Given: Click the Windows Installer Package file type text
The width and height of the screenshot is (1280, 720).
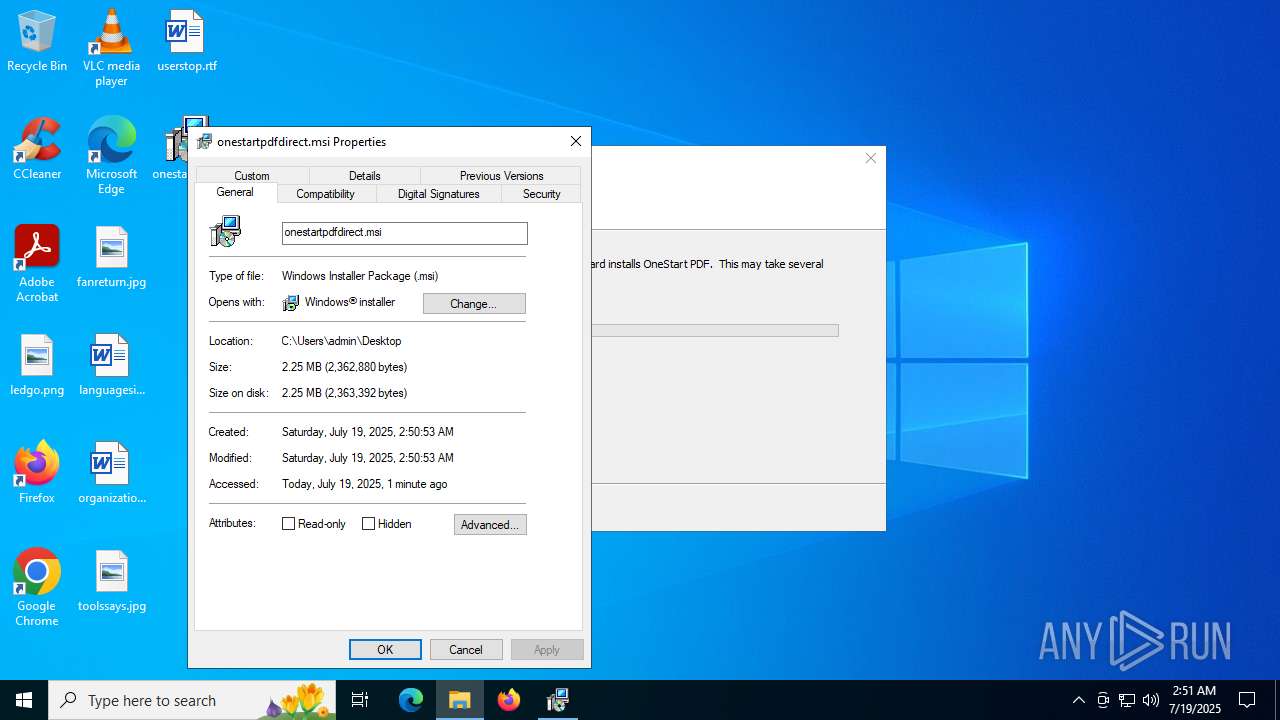Looking at the screenshot, I should click(360, 276).
